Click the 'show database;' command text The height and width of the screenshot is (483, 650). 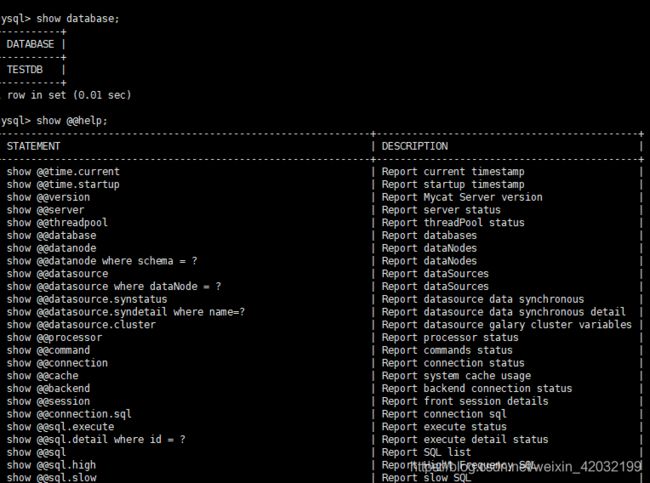(78, 19)
